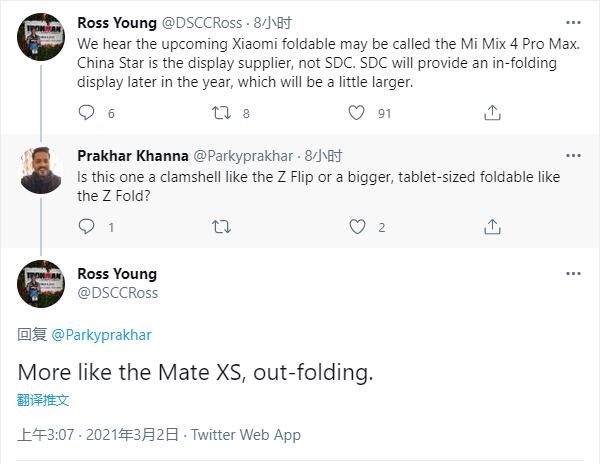Click the 8小时 timestamp on Prakhar's tweet
This screenshot has height=464, width=601.
click(323, 156)
